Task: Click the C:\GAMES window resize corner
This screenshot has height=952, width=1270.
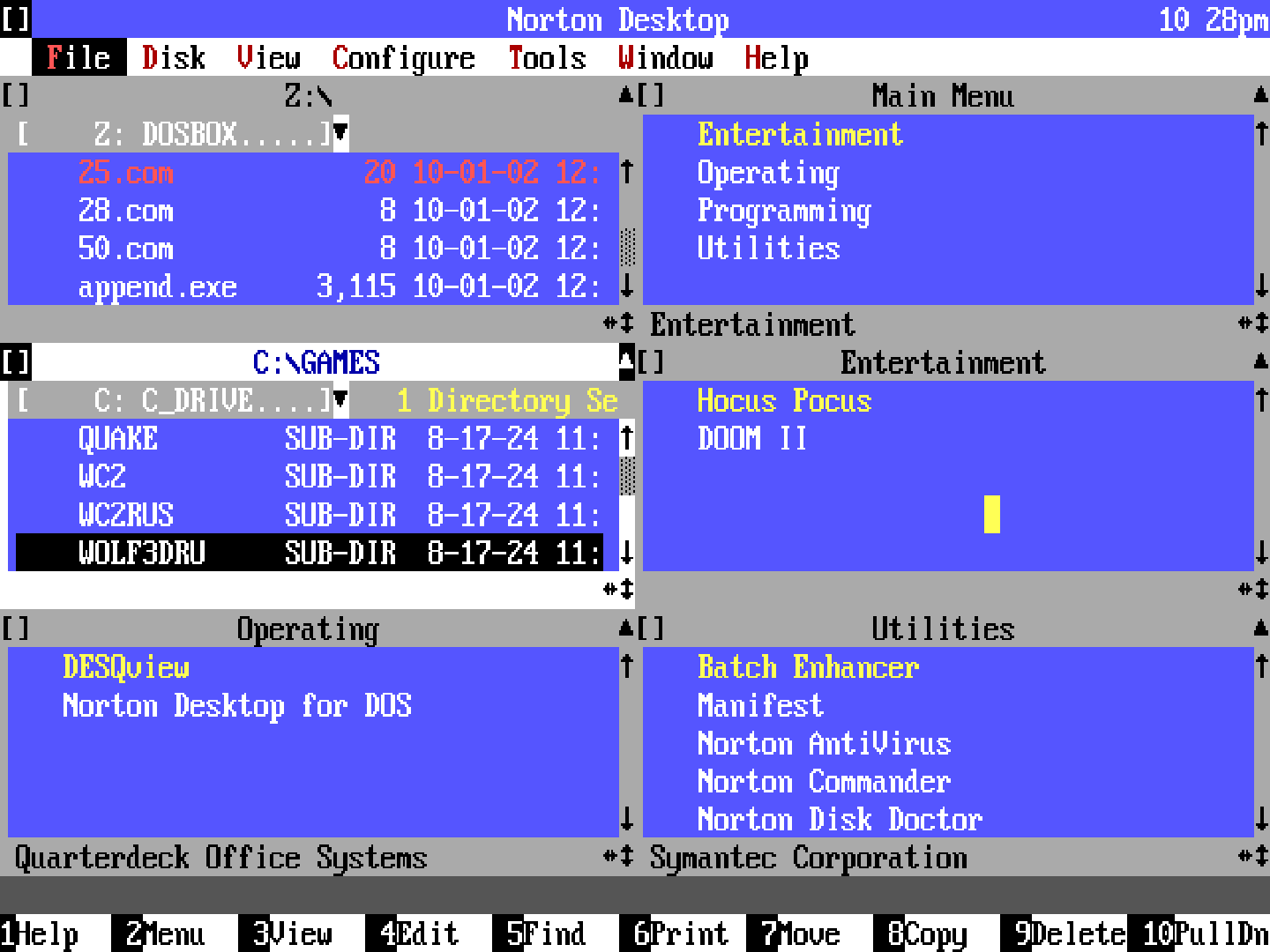Action: point(619,590)
